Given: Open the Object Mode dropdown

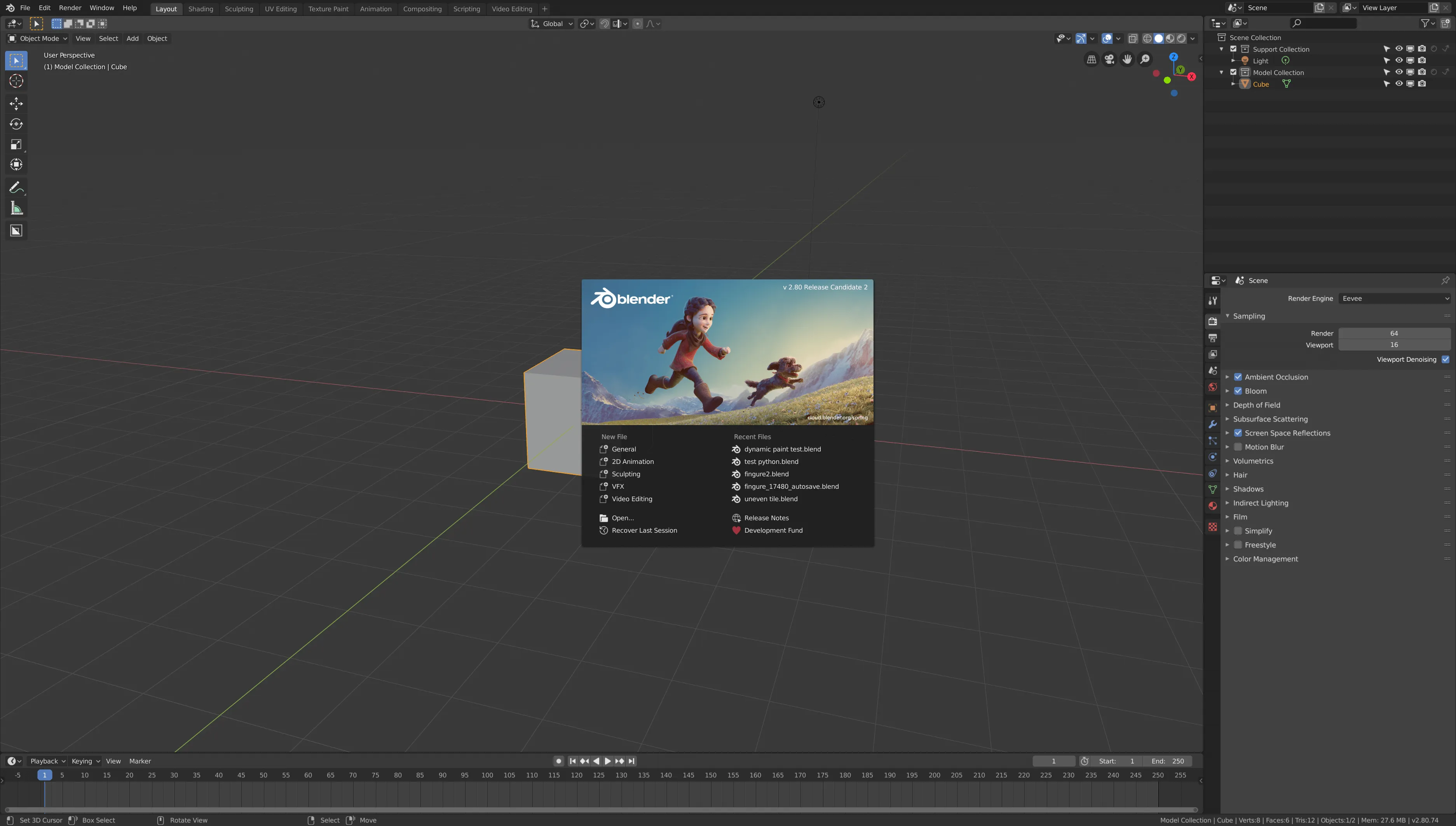Looking at the screenshot, I should coord(37,38).
